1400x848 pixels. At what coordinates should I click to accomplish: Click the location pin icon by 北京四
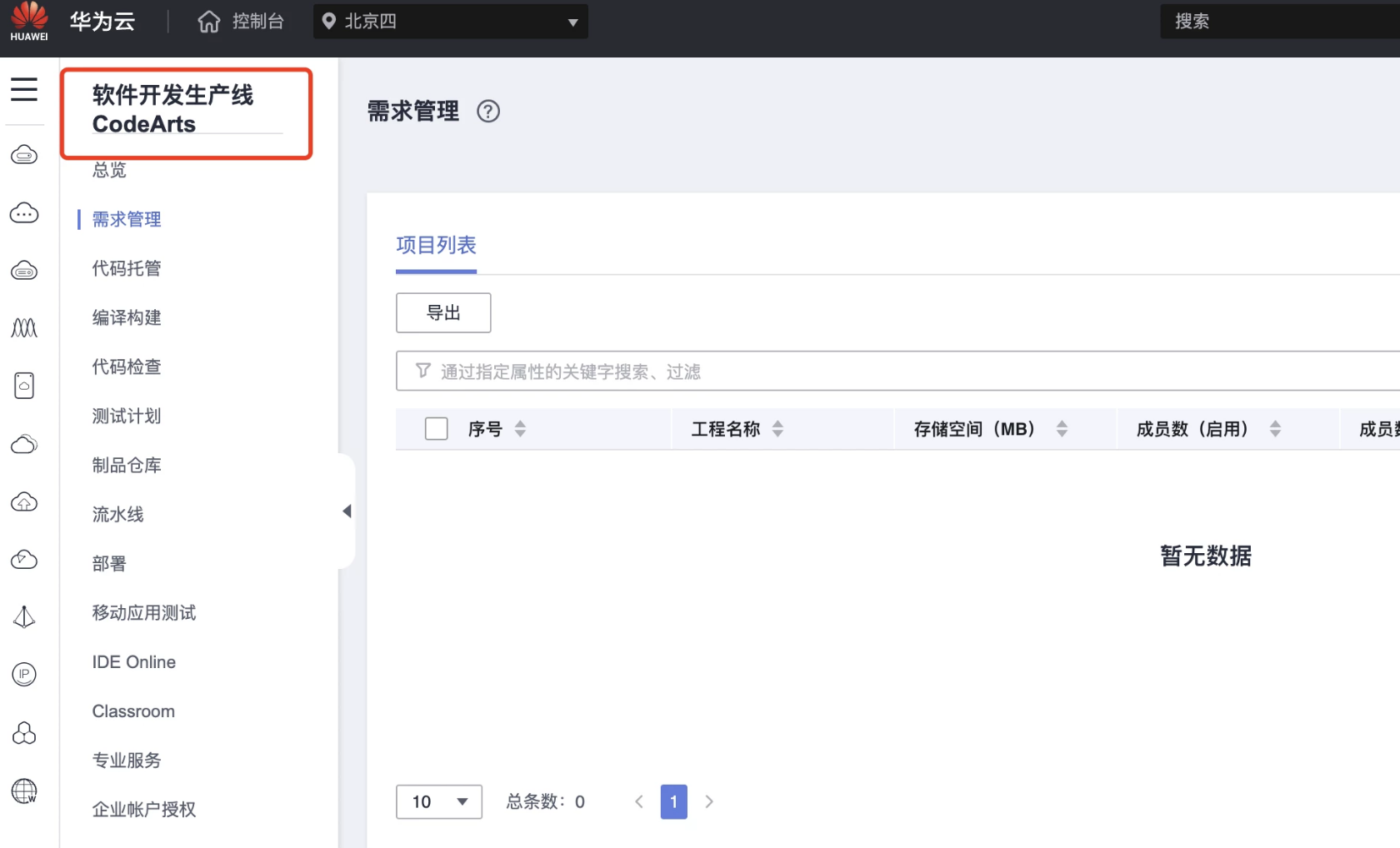(x=329, y=22)
